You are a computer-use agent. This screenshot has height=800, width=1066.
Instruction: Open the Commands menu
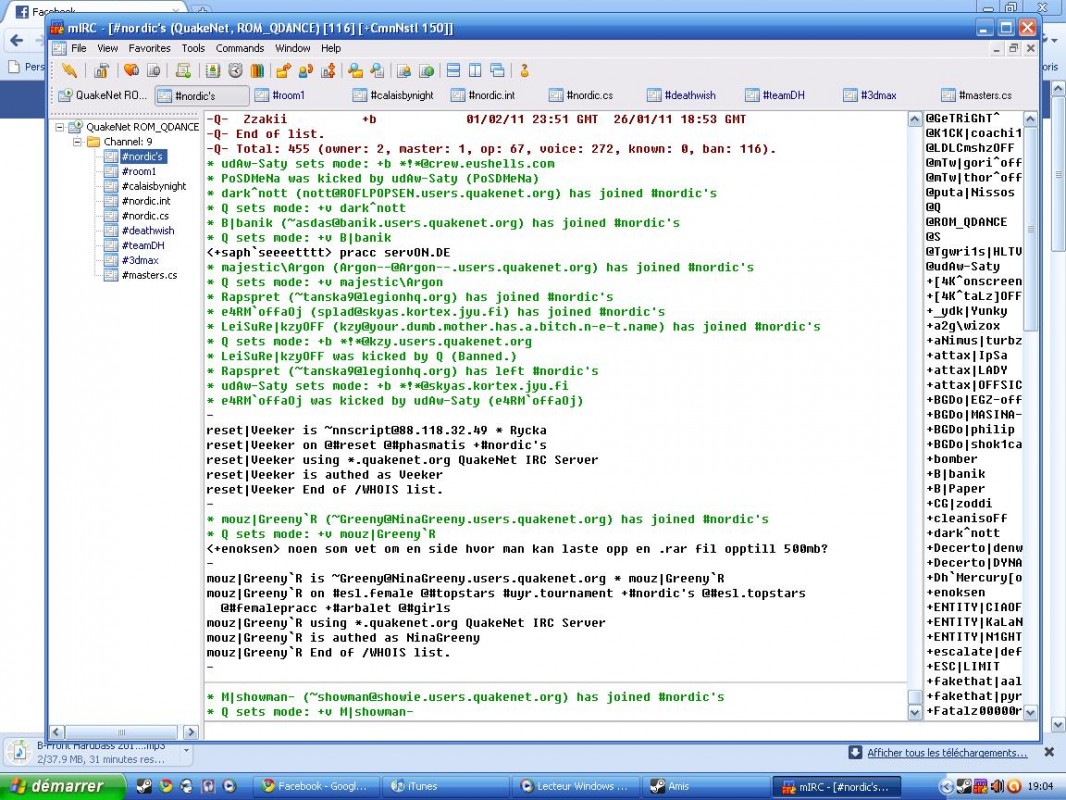pyautogui.click(x=239, y=47)
